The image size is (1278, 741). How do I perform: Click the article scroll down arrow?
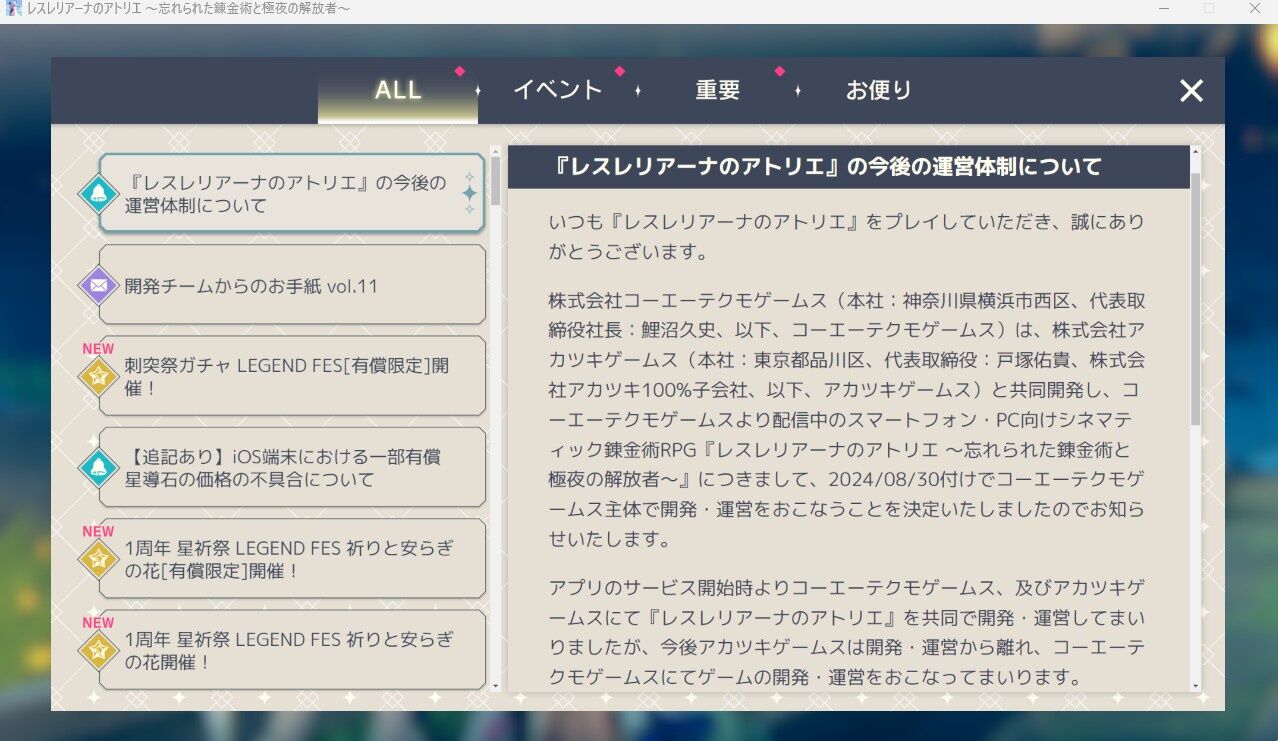(1195, 685)
